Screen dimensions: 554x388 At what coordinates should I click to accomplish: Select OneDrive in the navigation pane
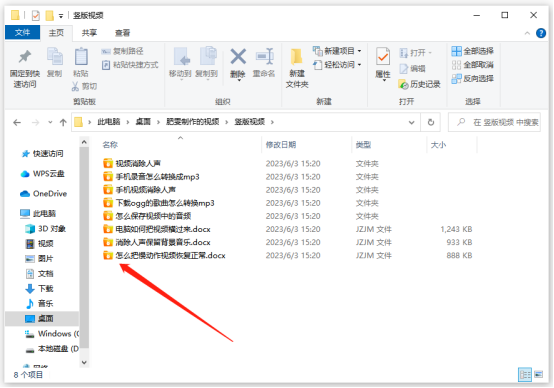coord(44,194)
